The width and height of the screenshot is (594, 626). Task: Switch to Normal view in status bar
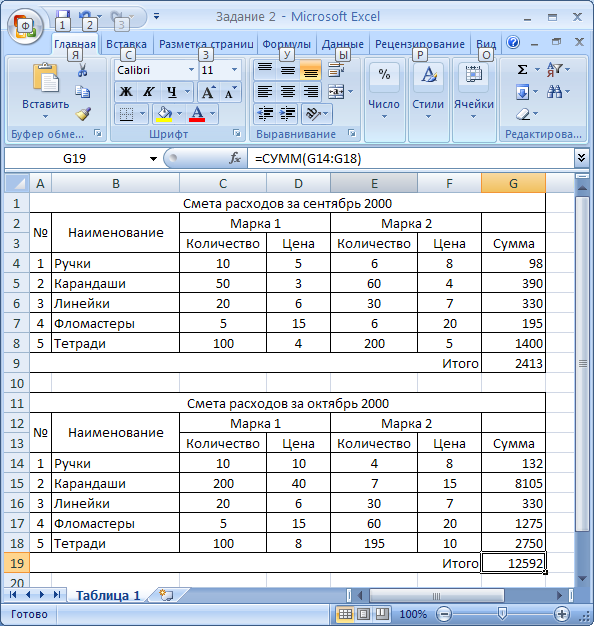click(345, 614)
